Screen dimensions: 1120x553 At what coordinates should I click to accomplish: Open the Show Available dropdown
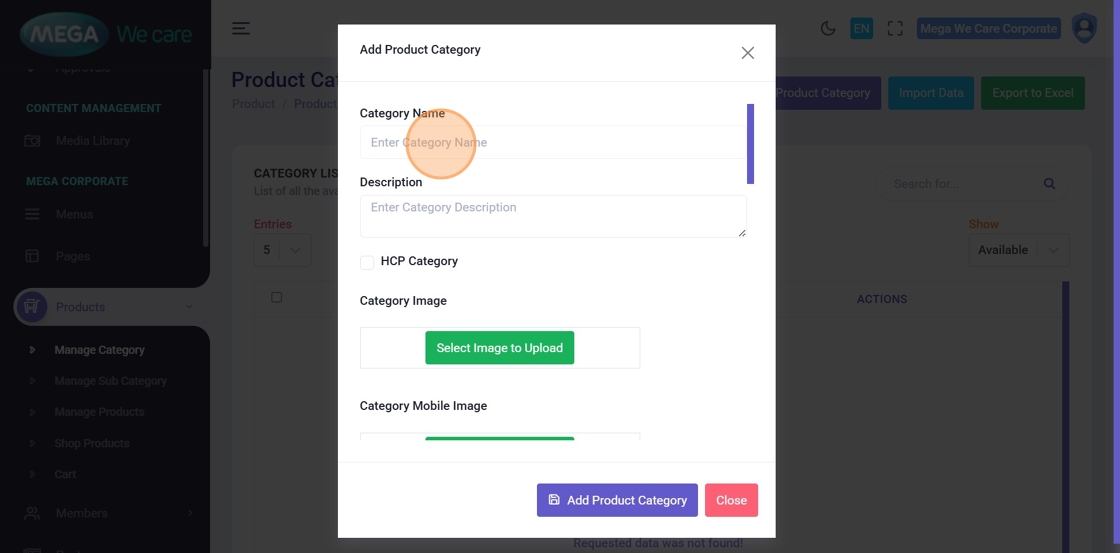point(1018,250)
